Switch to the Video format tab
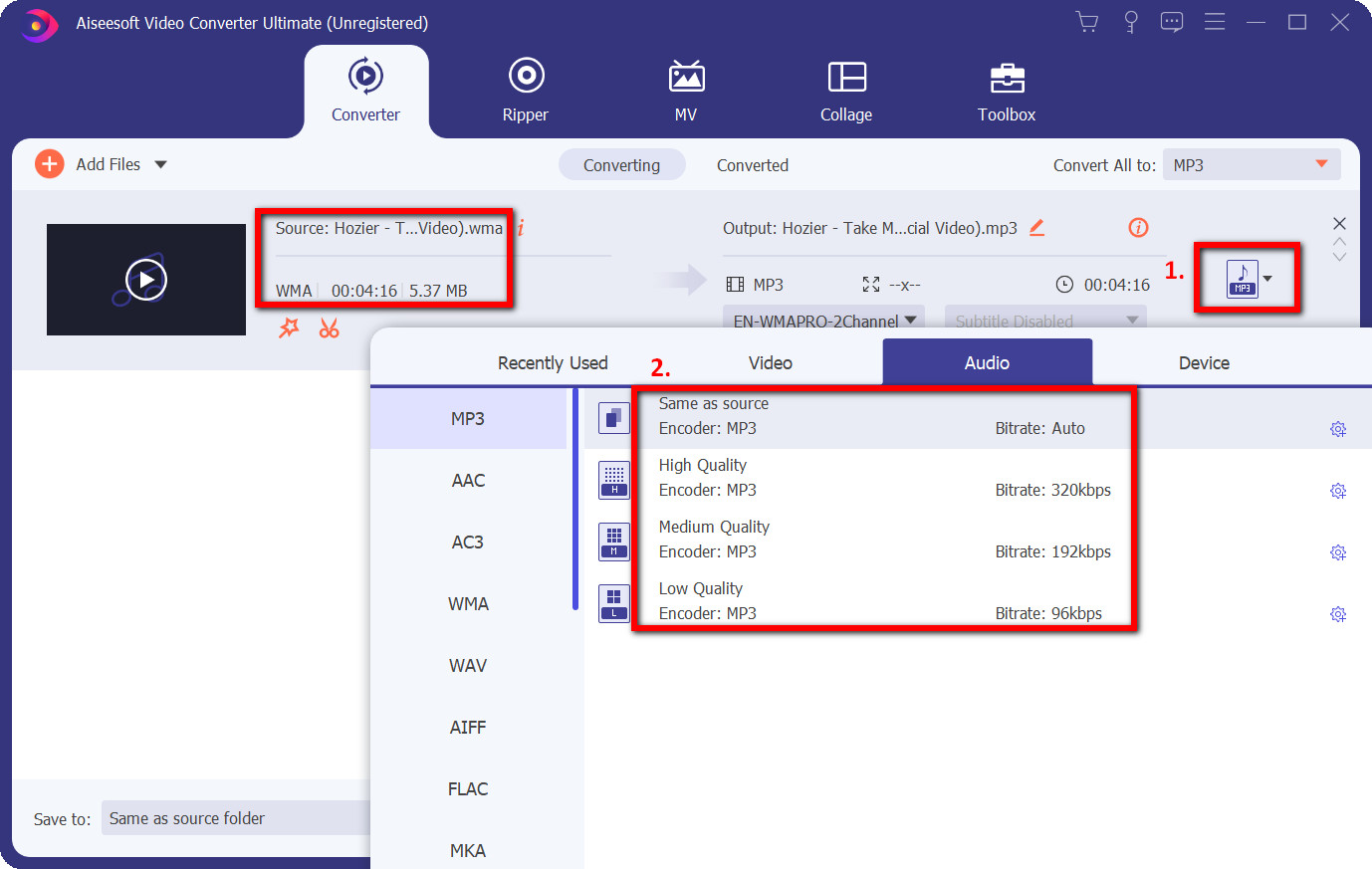 coord(770,363)
